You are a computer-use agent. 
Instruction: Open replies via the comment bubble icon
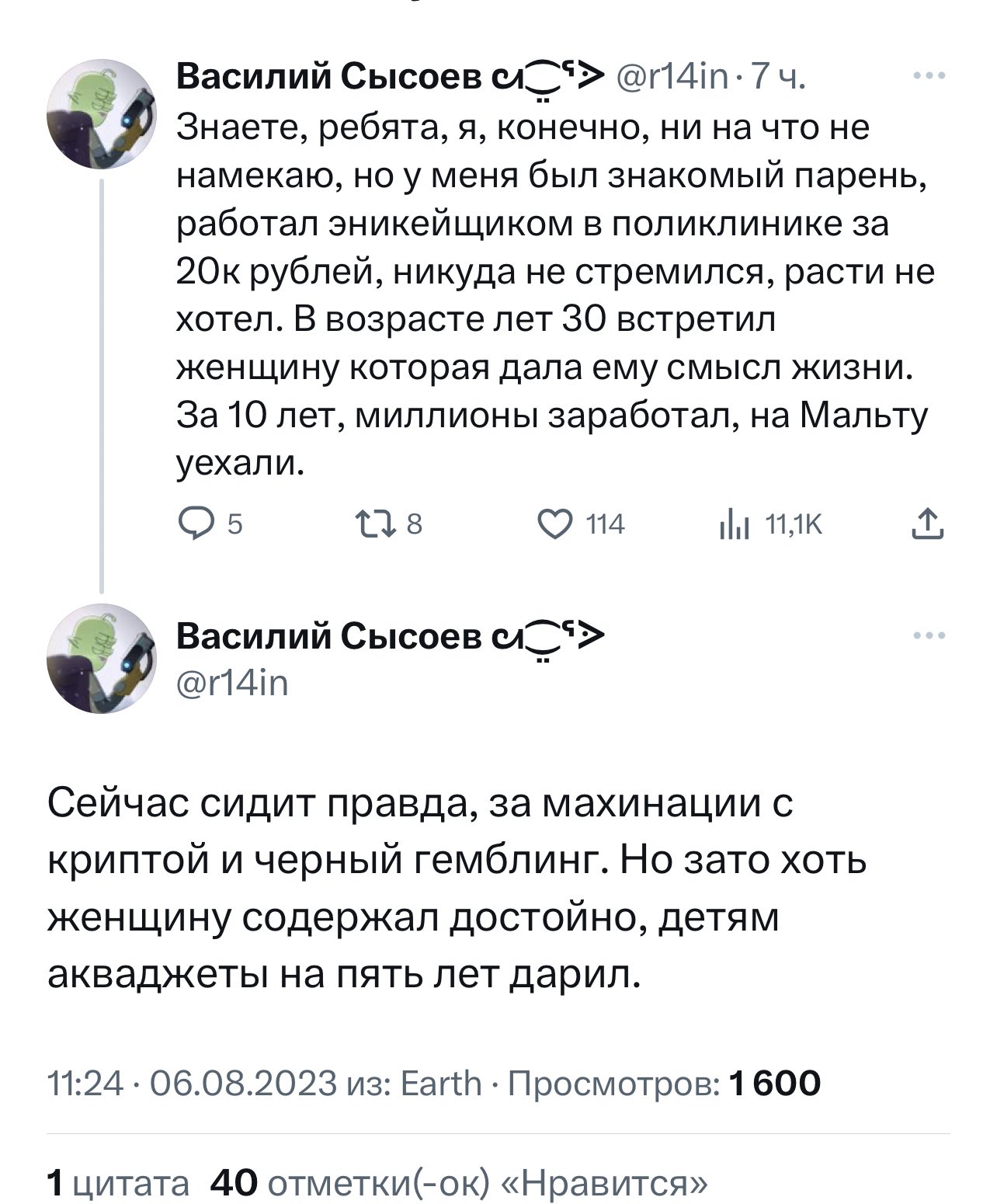192,526
